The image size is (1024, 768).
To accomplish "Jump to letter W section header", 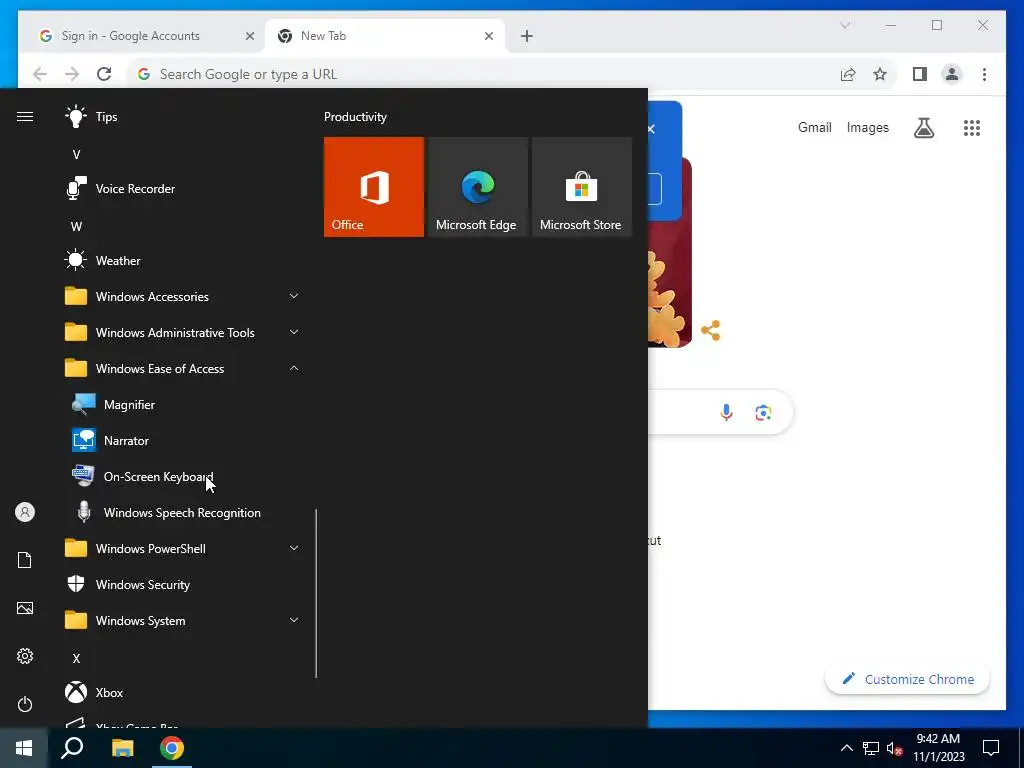I will tap(76, 227).
